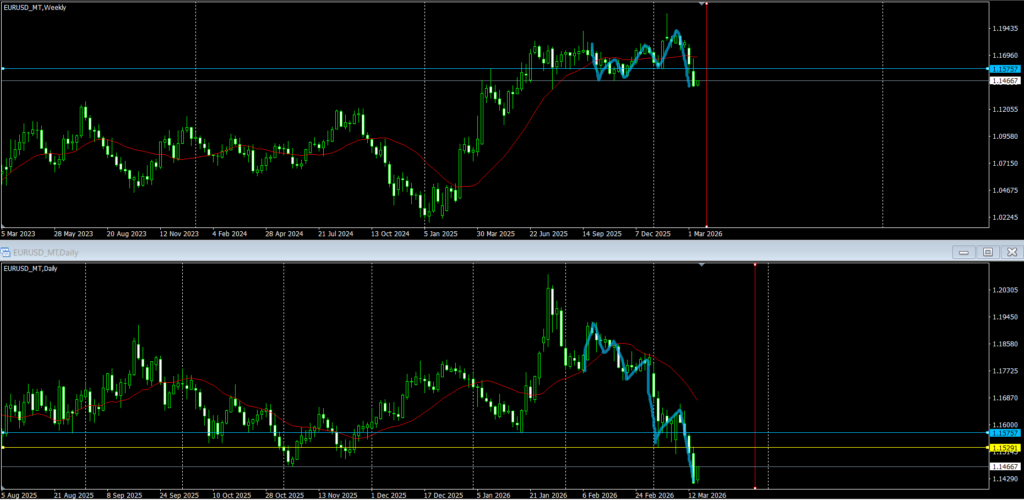Click top anchor of red vertical line, Weekly chart
The height and width of the screenshot is (500, 1024).
coord(707,4)
